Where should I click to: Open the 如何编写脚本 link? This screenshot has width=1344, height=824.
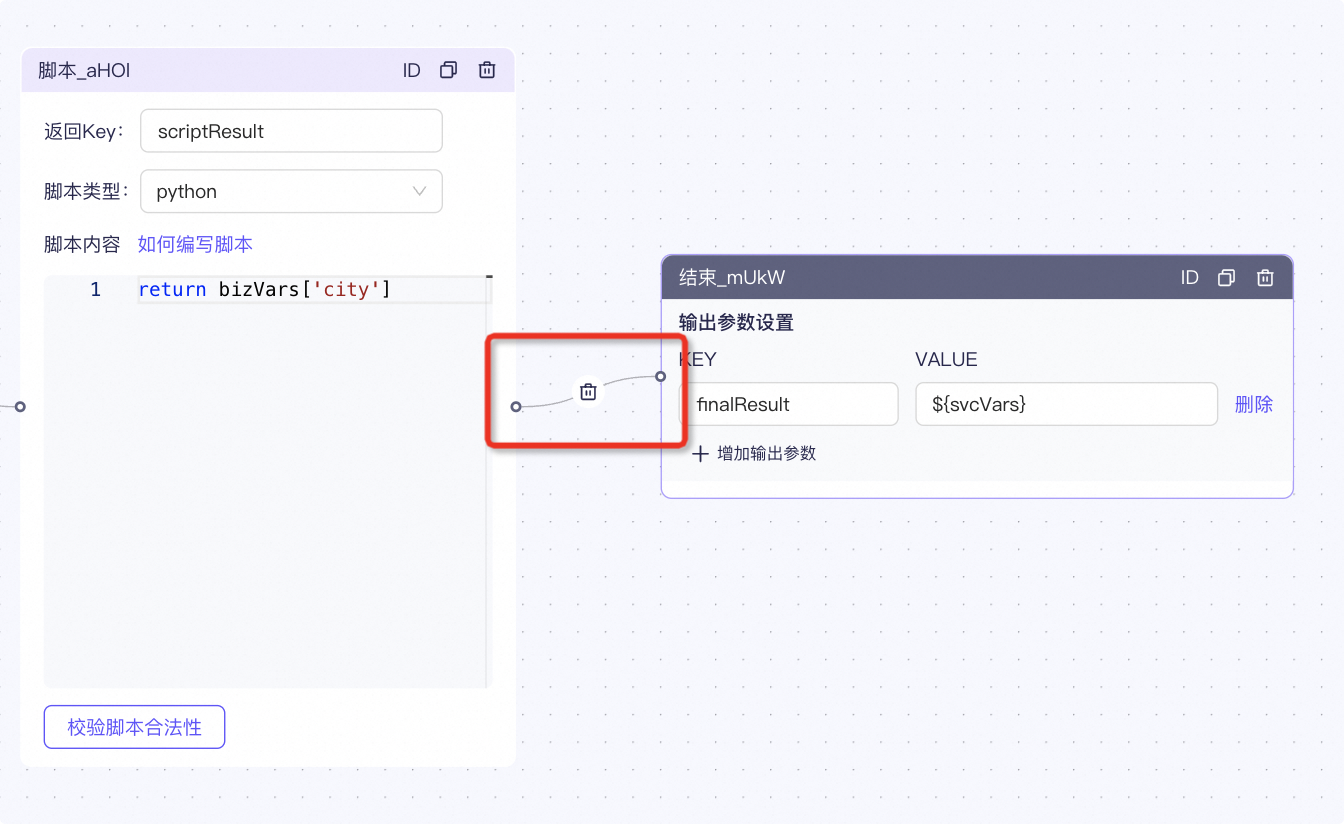[195, 244]
